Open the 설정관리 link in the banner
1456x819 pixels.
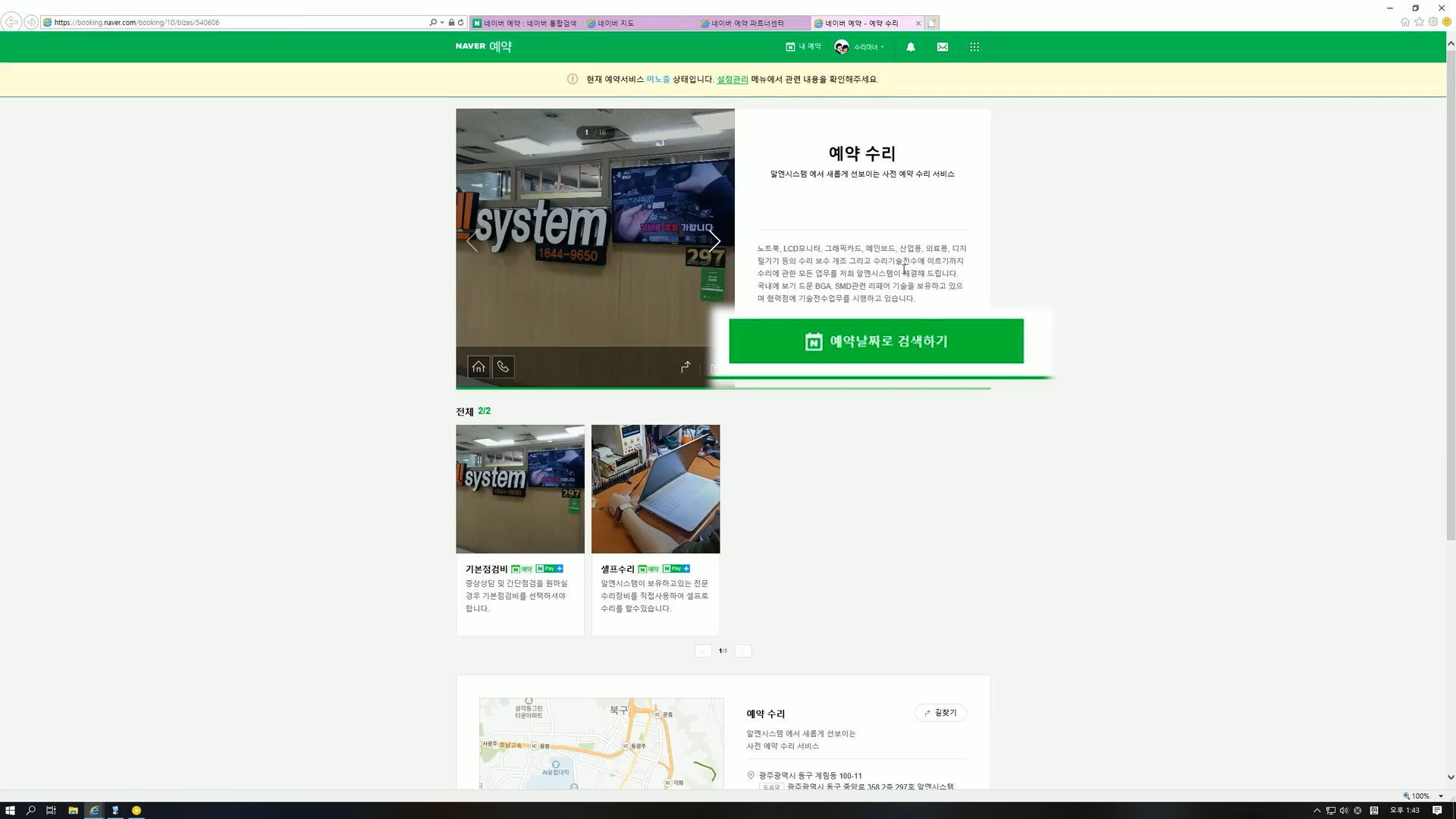(732, 80)
